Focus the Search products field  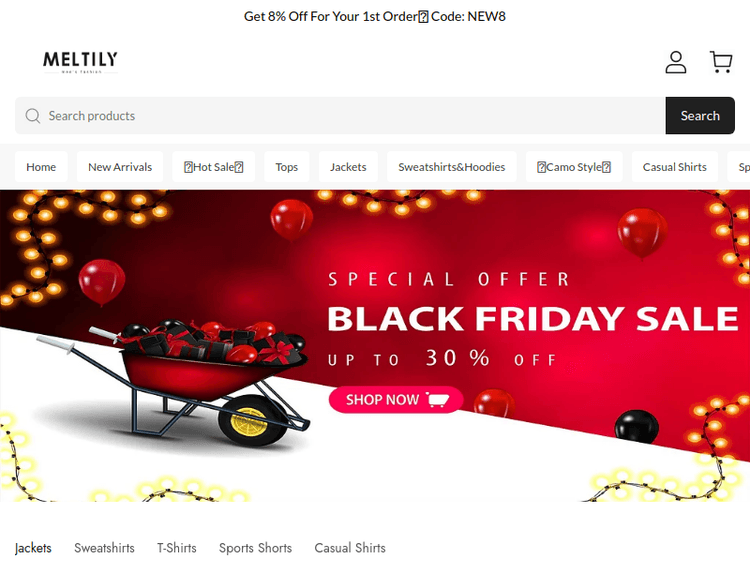click(x=340, y=116)
